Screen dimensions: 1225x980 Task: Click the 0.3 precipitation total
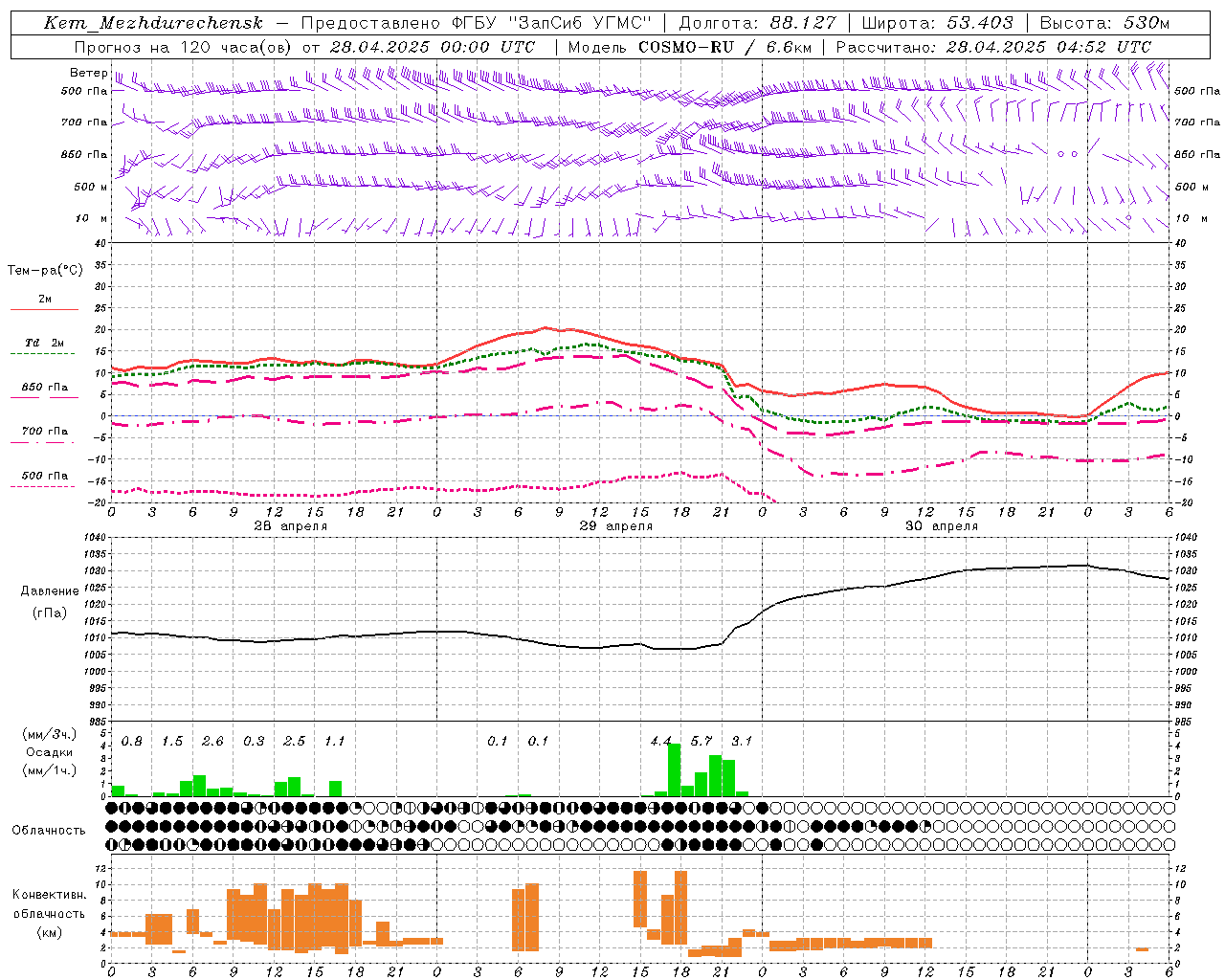click(x=254, y=742)
